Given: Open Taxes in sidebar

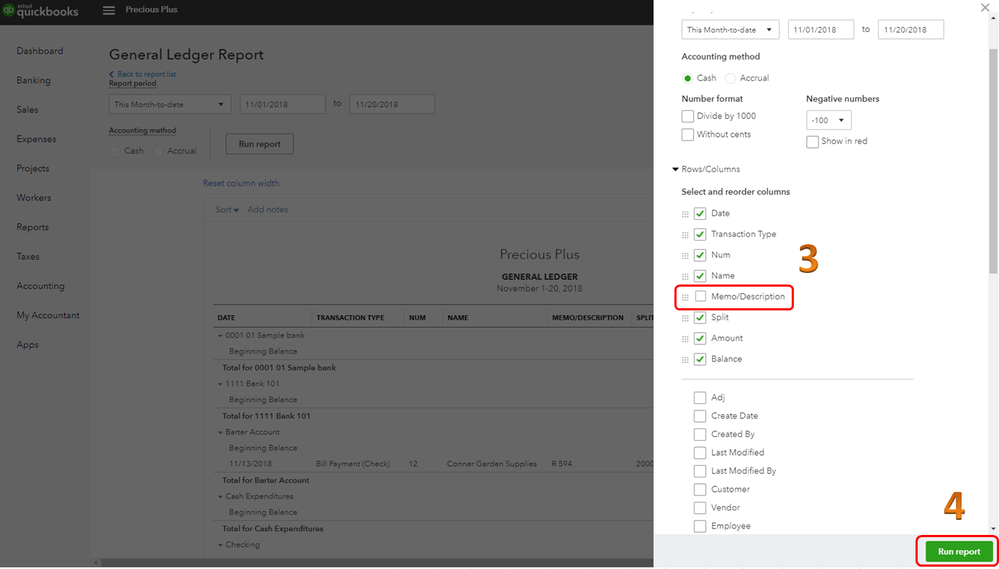Looking at the screenshot, I should pos(28,256).
